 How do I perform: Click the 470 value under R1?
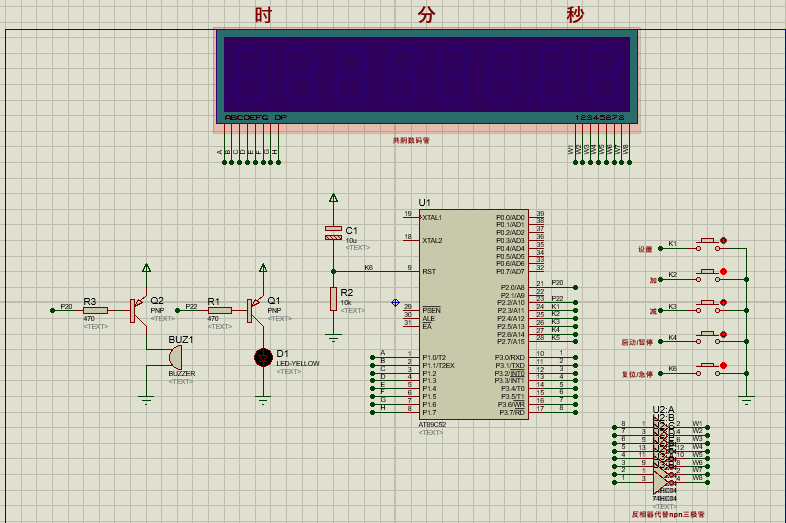click(x=213, y=319)
